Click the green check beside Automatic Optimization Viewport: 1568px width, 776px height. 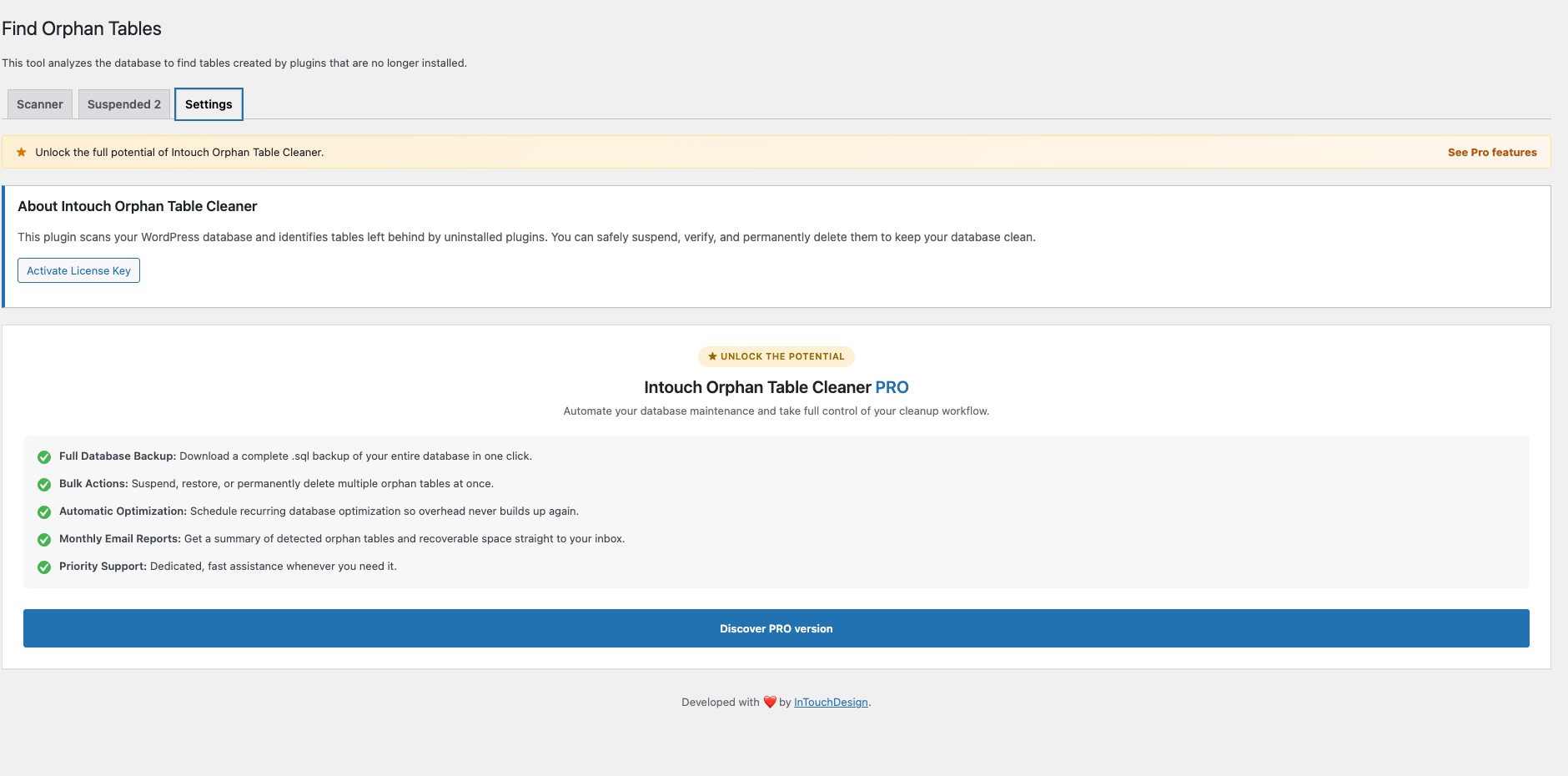coord(44,512)
